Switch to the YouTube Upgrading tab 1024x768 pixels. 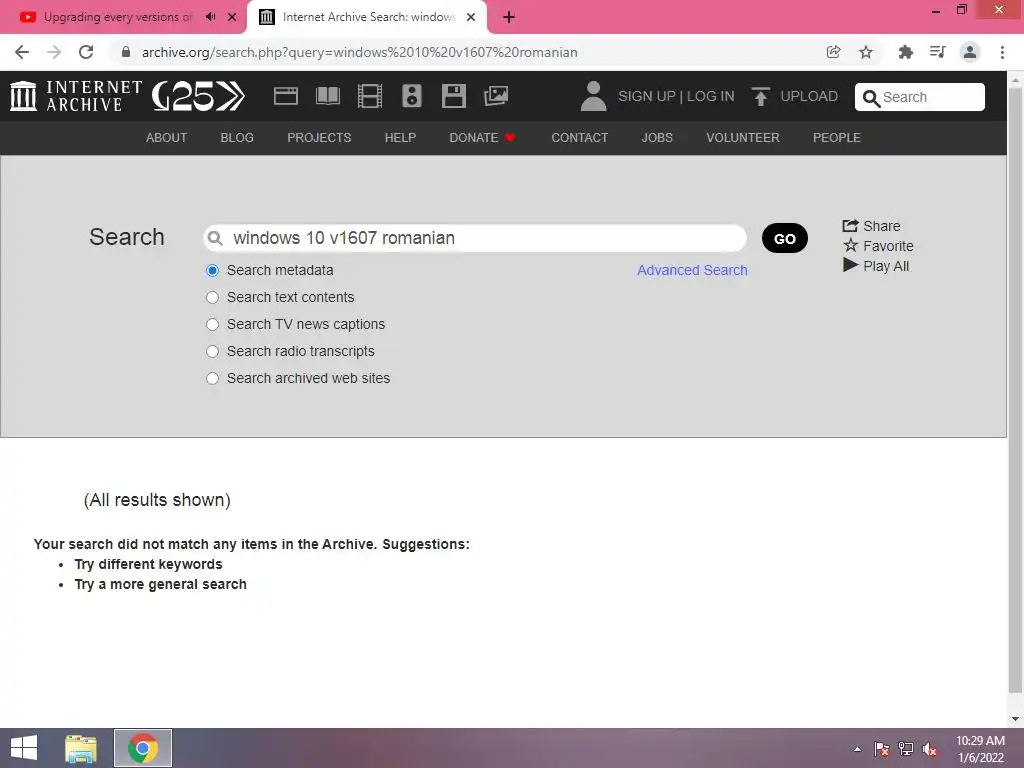(x=118, y=17)
